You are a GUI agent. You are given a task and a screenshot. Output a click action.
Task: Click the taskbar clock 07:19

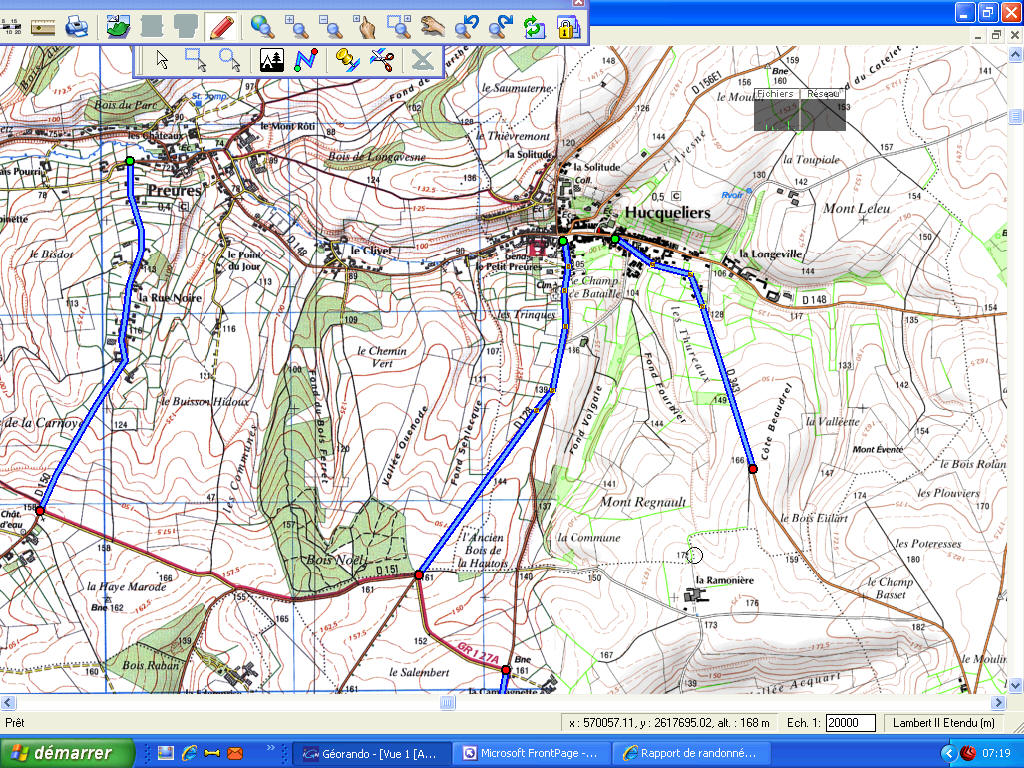[x=997, y=754]
